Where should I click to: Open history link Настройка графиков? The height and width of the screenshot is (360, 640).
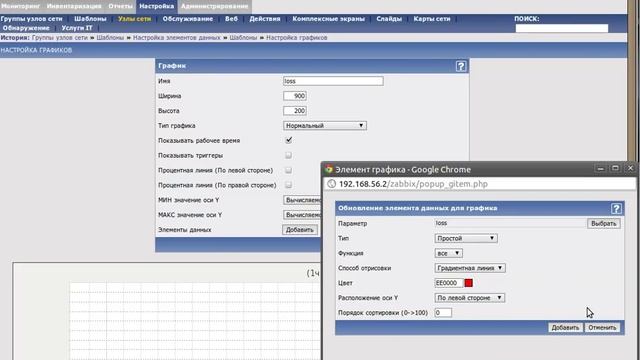coord(297,38)
